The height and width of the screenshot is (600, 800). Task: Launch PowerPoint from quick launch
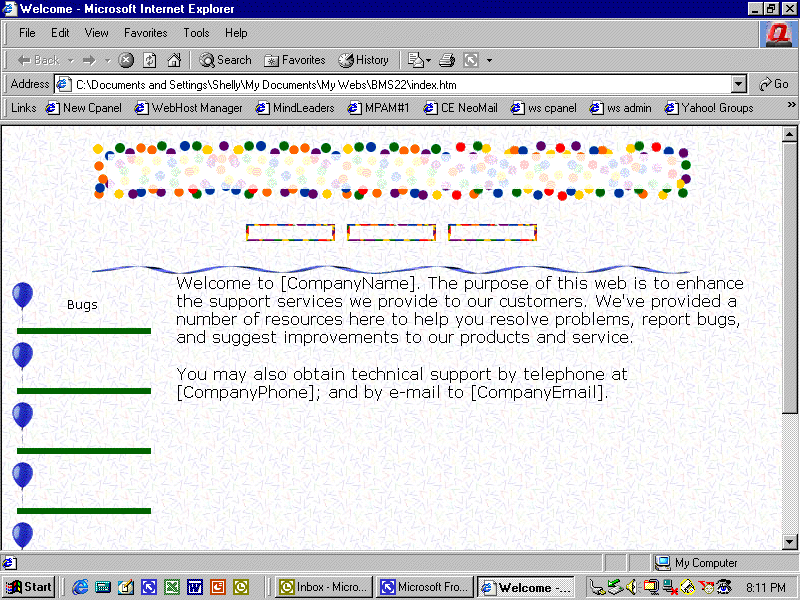click(218, 587)
